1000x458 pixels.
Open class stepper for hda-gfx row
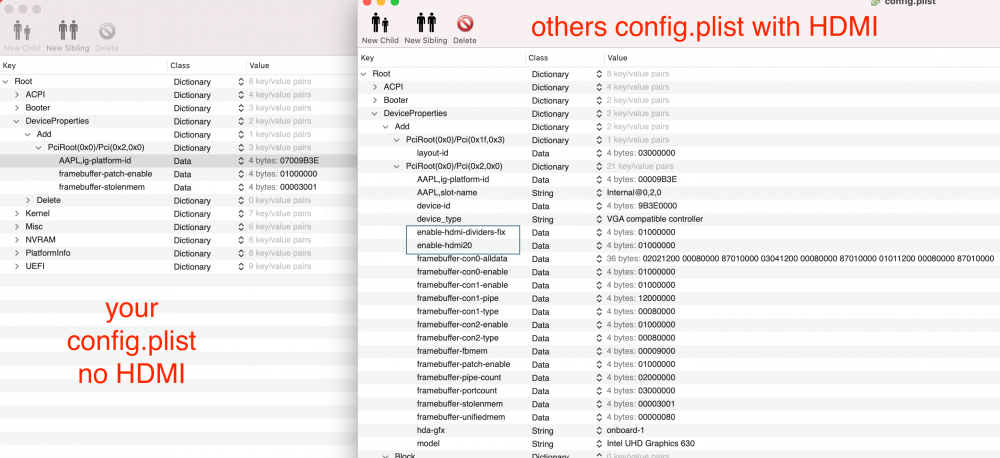pos(599,431)
